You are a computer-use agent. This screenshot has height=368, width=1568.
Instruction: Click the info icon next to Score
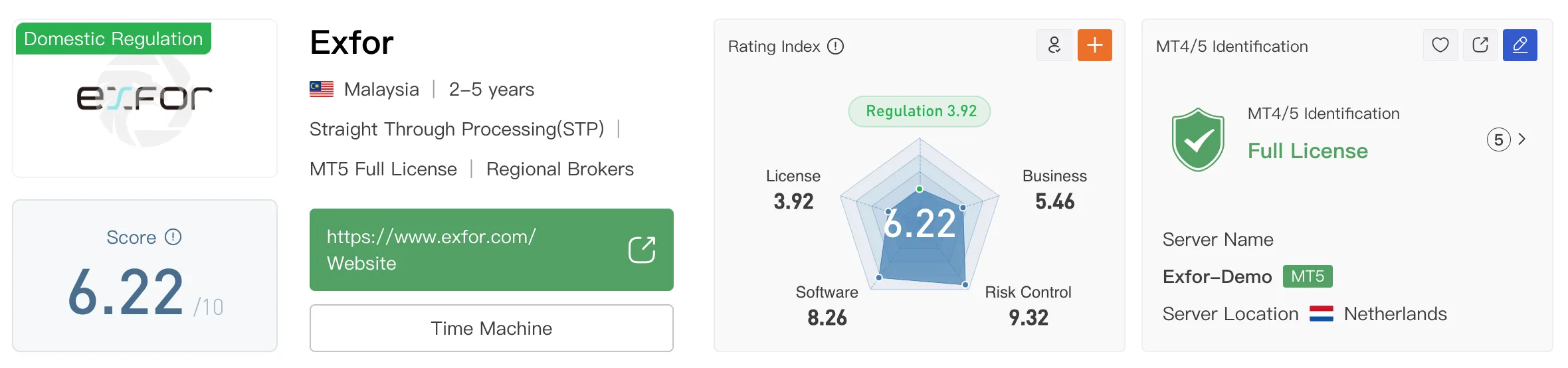[173, 237]
